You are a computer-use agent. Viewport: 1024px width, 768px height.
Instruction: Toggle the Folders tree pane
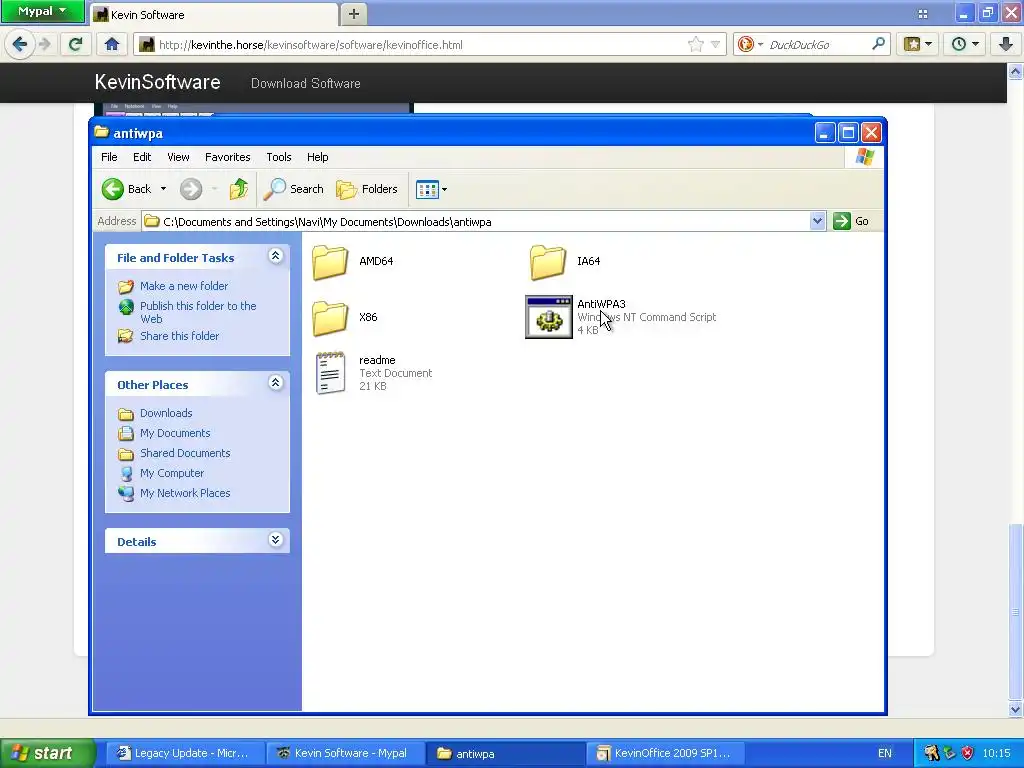point(367,189)
